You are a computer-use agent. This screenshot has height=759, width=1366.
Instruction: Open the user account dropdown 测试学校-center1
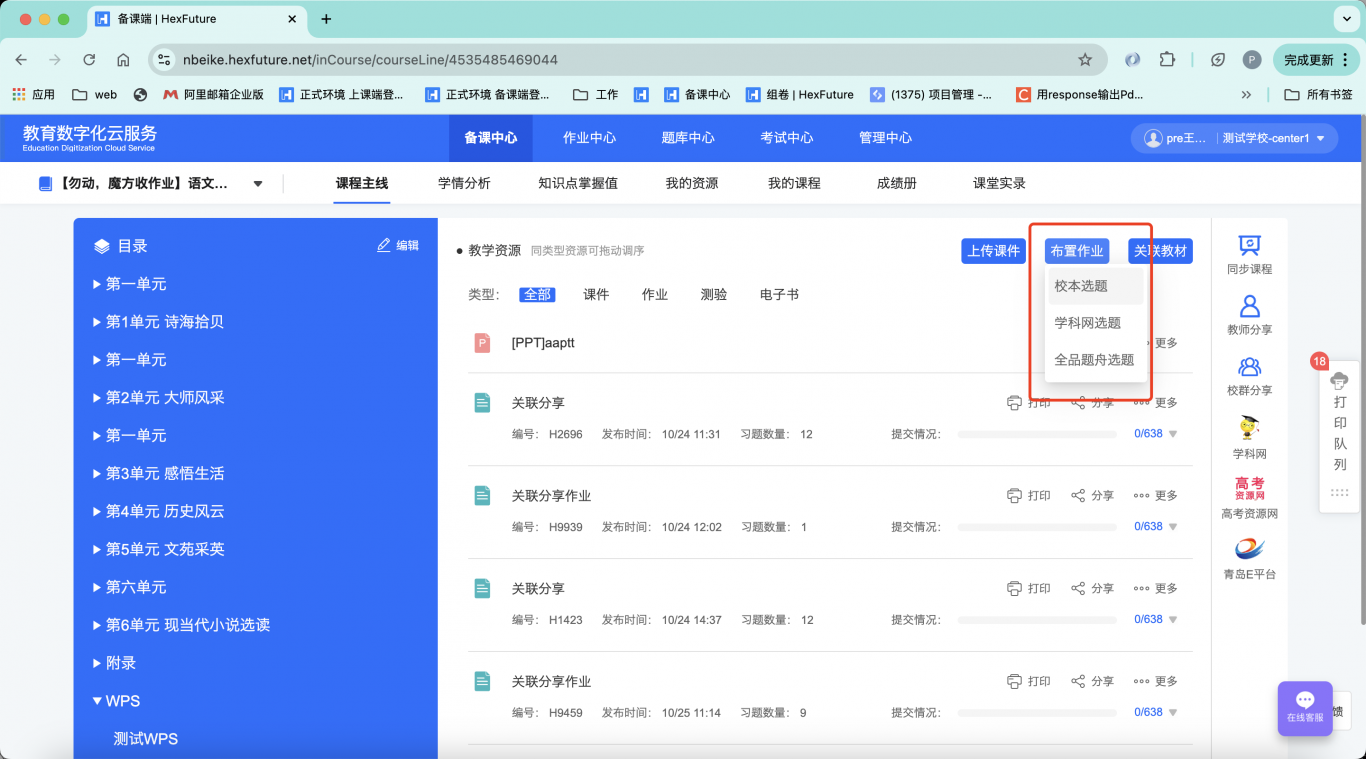(x=1273, y=139)
